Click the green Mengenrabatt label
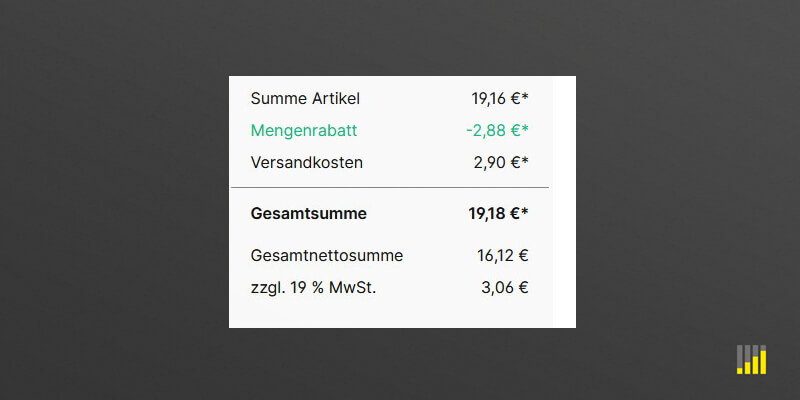The height and width of the screenshot is (400, 800). point(304,130)
